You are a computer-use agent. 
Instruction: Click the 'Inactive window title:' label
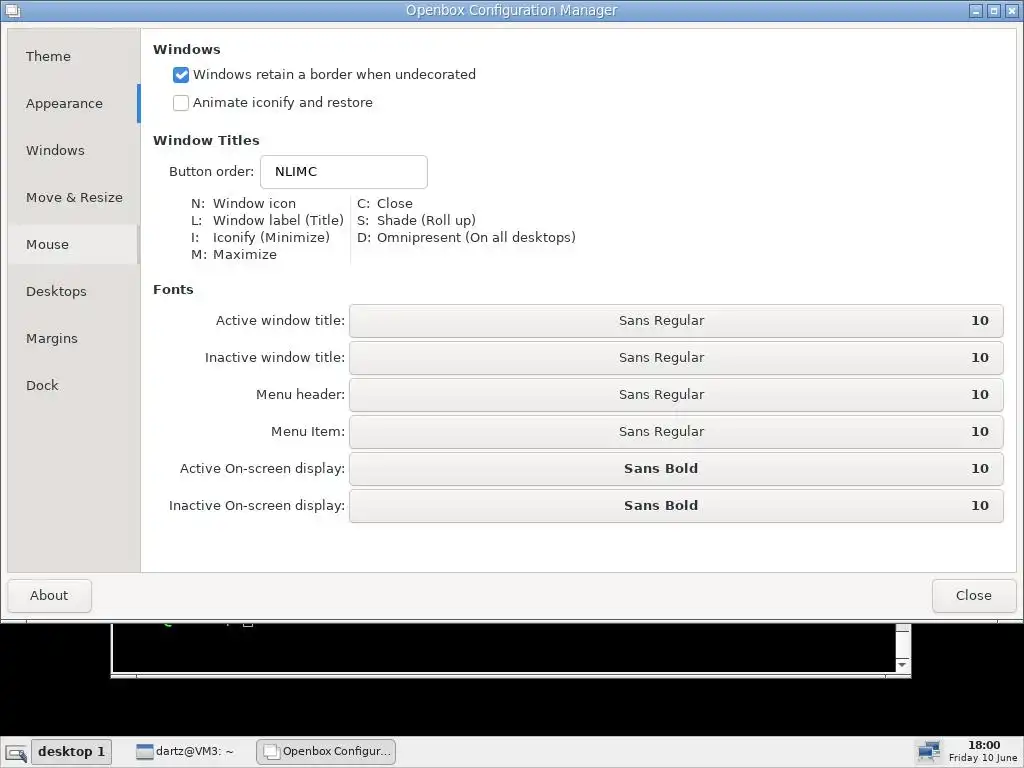click(x=275, y=358)
